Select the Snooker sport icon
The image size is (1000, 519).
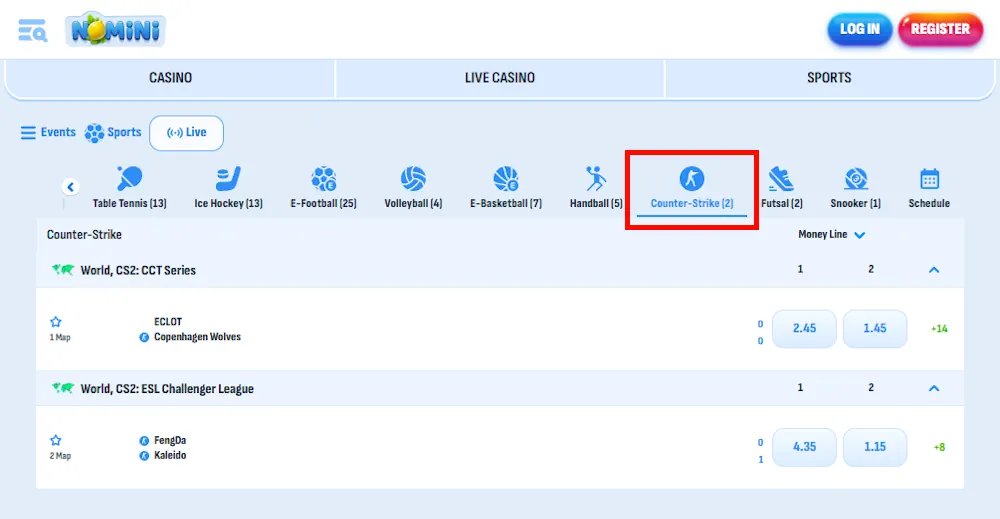tap(855, 180)
